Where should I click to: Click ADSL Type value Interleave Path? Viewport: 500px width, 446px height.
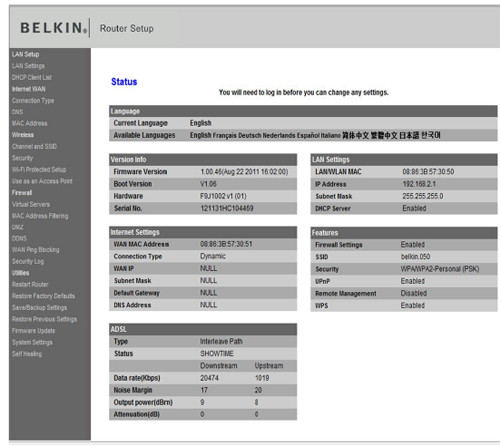(221, 341)
